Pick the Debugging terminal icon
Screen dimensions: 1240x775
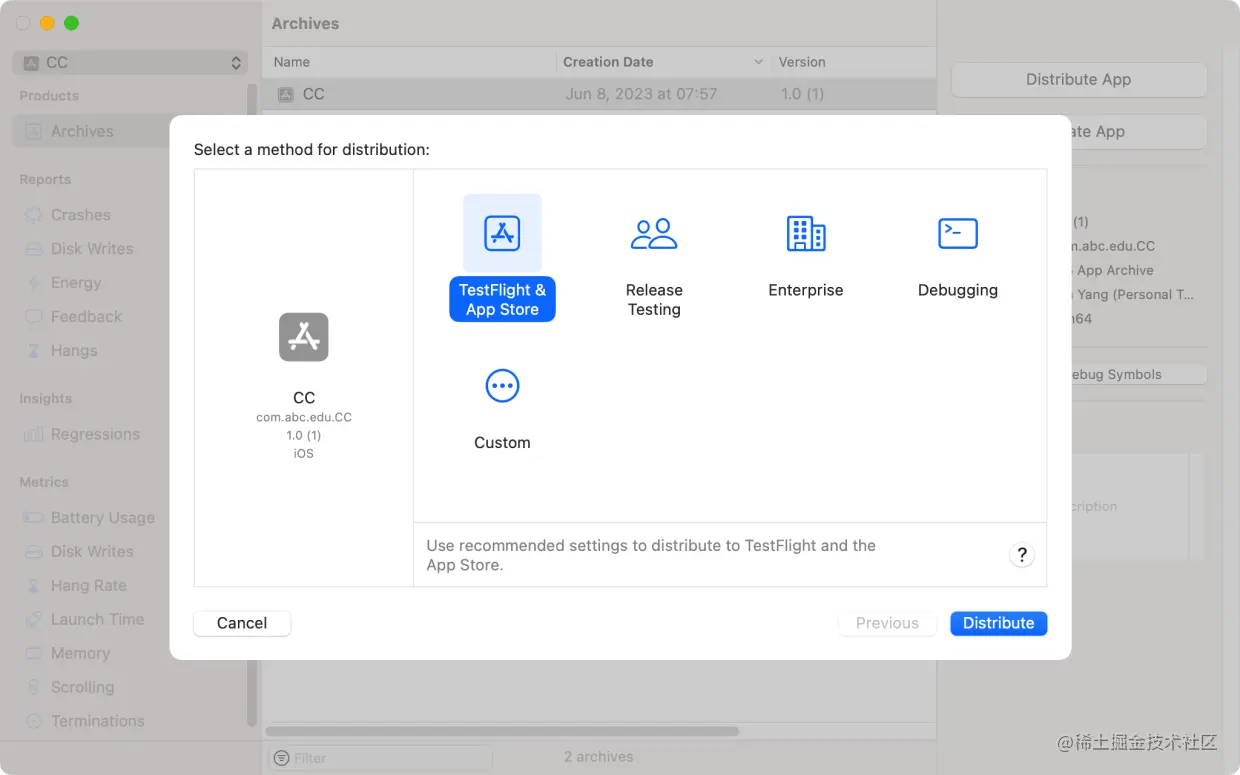tap(958, 233)
